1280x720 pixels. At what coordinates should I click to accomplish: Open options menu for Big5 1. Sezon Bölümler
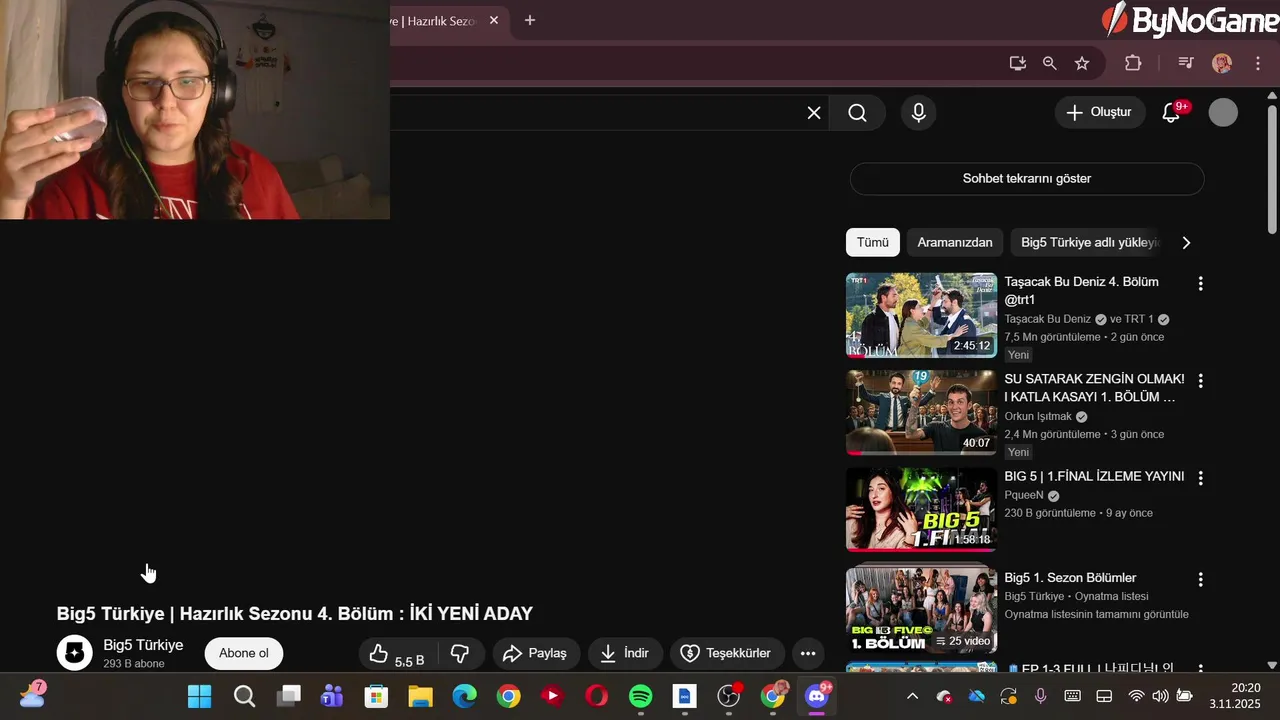tap(1200, 579)
